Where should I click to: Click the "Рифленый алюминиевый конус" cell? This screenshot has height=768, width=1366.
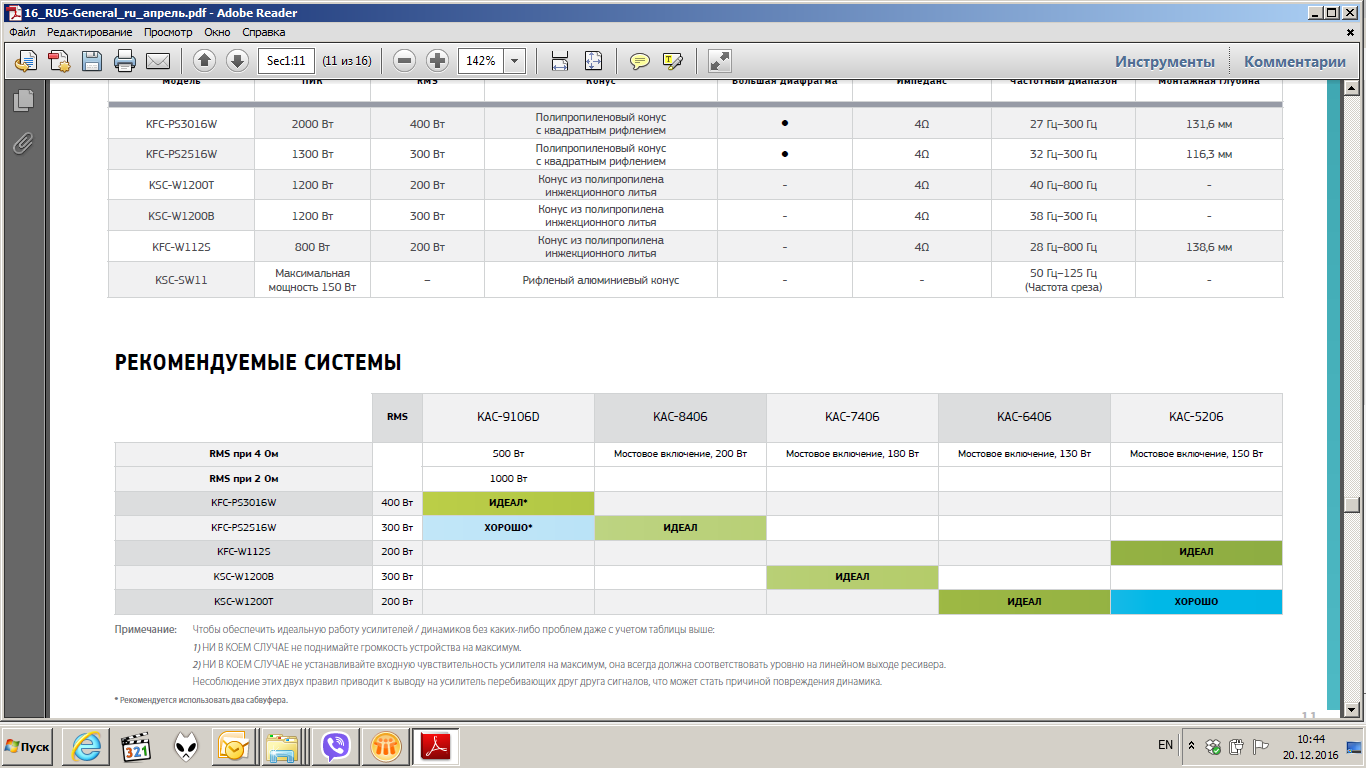[601, 280]
